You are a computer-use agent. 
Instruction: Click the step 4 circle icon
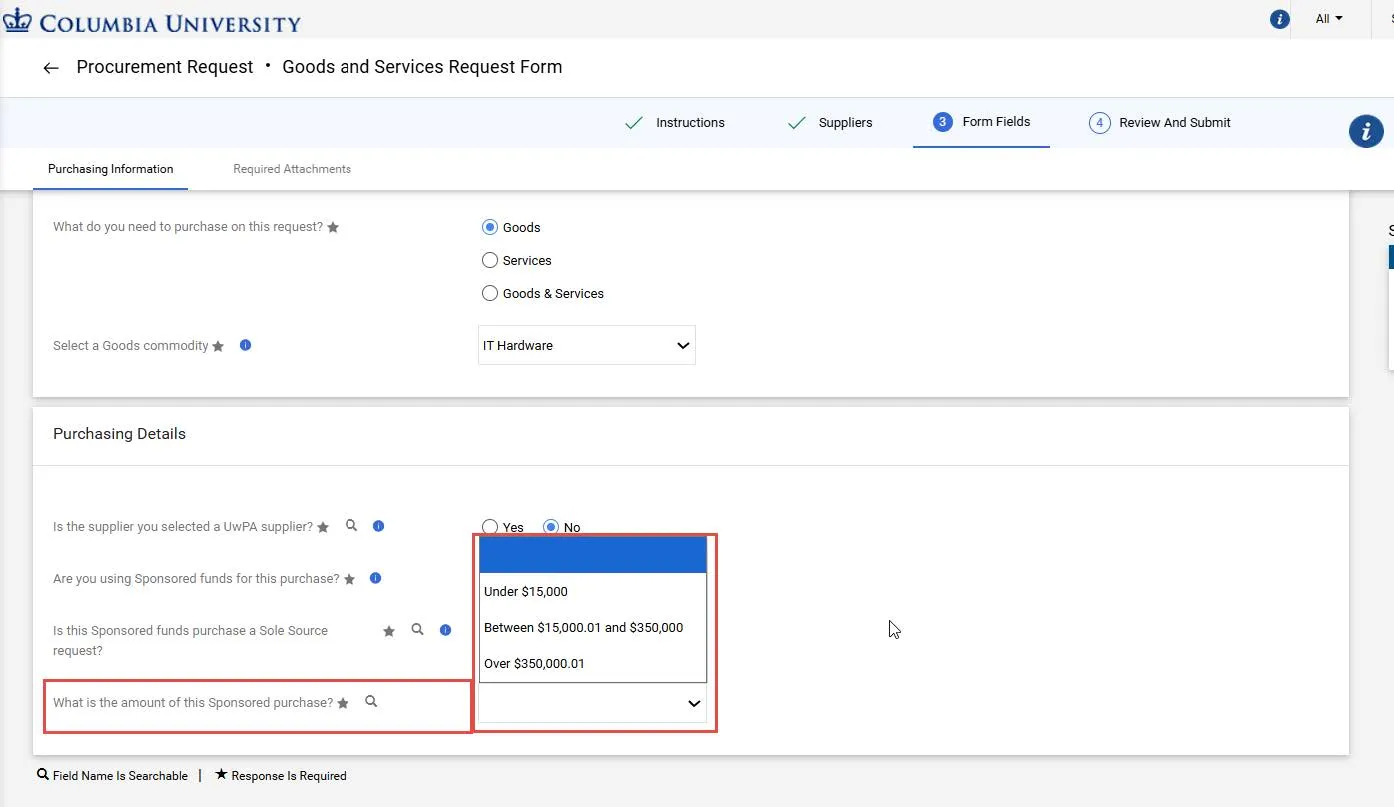(1099, 123)
